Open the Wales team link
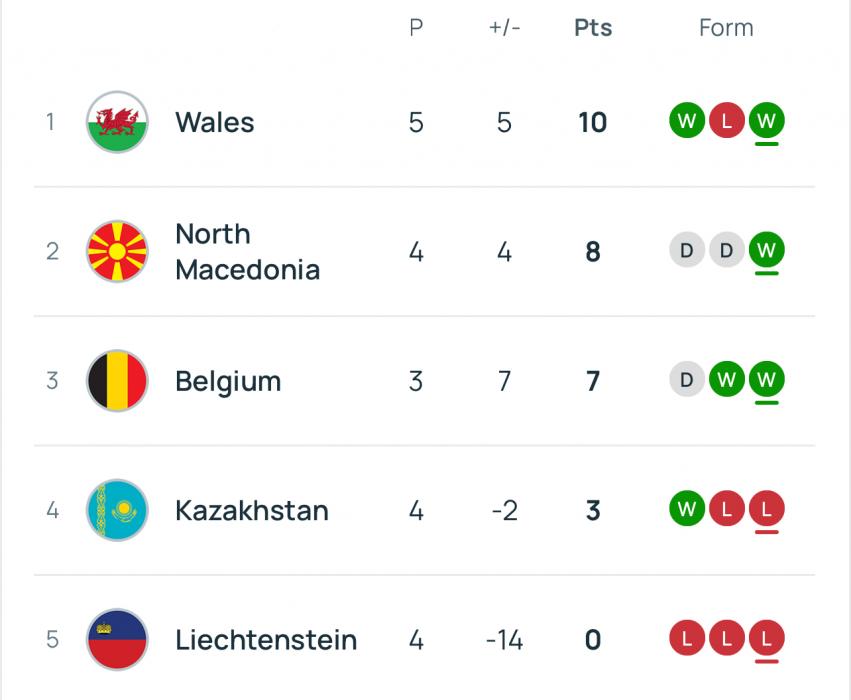The height and width of the screenshot is (700, 851). click(215, 122)
